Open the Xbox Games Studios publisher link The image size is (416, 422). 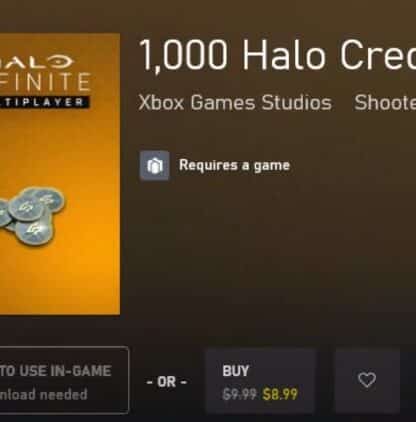point(235,102)
